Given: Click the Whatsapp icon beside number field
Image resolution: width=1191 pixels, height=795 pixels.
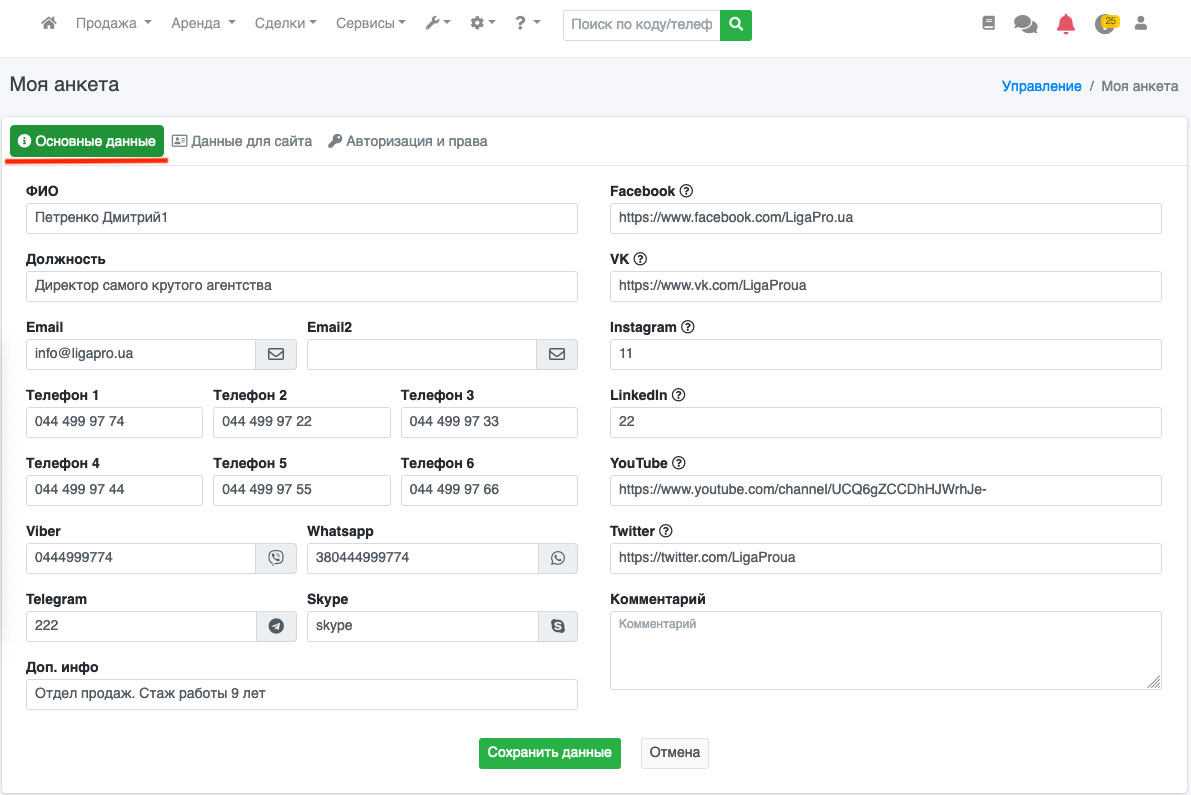Looking at the screenshot, I should pos(558,558).
